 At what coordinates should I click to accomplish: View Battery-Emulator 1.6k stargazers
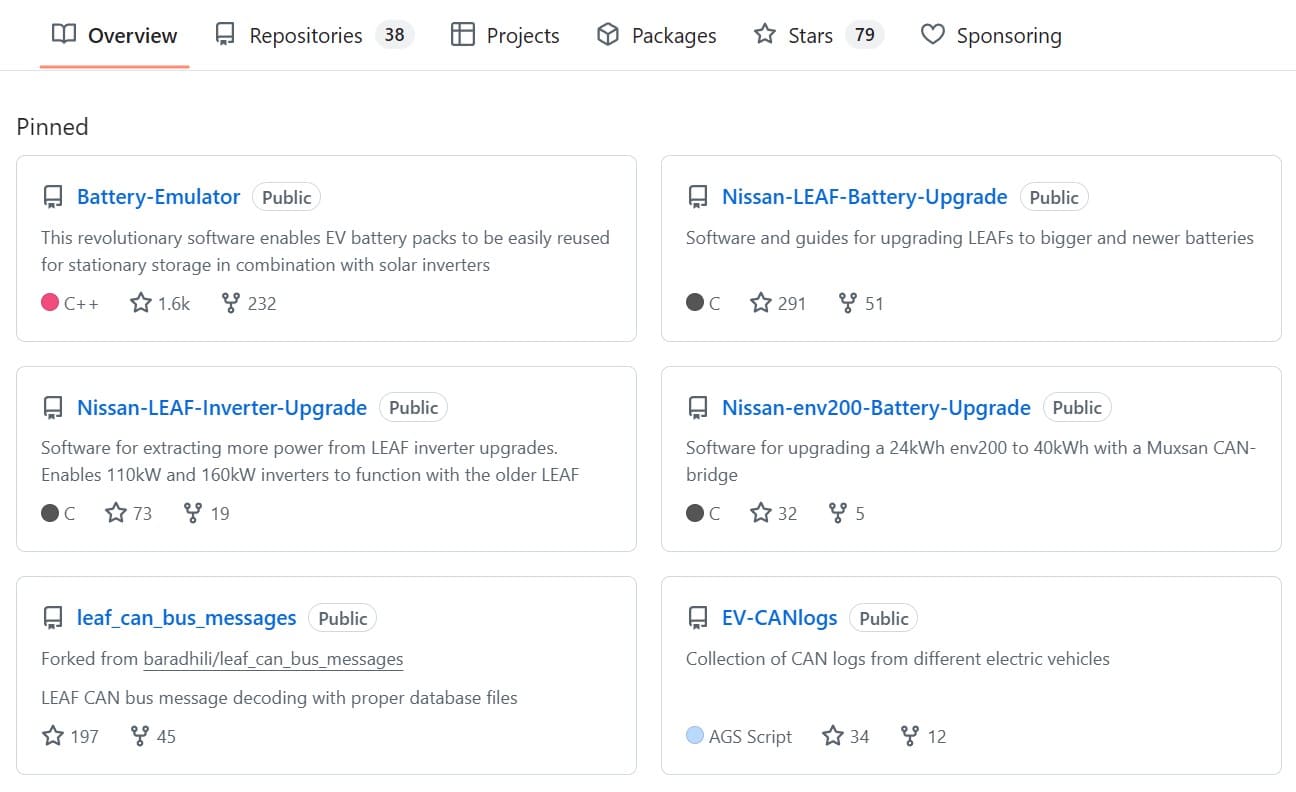coord(160,303)
